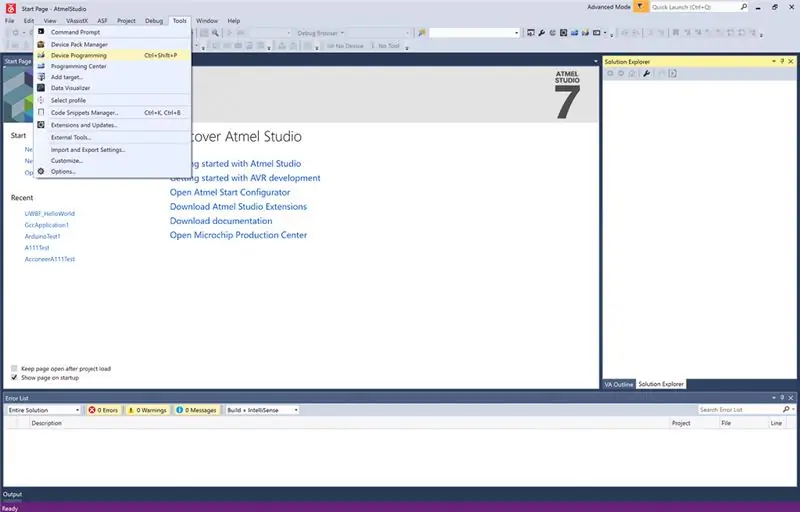The width and height of the screenshot is (800, 512).
Task: Switch to VA Outline tab
Action: pyautogui.click(x=619, y=384)
